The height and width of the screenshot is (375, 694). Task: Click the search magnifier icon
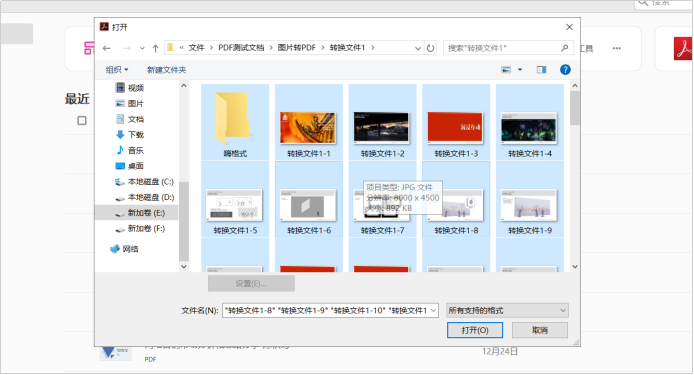pos(564,48)
